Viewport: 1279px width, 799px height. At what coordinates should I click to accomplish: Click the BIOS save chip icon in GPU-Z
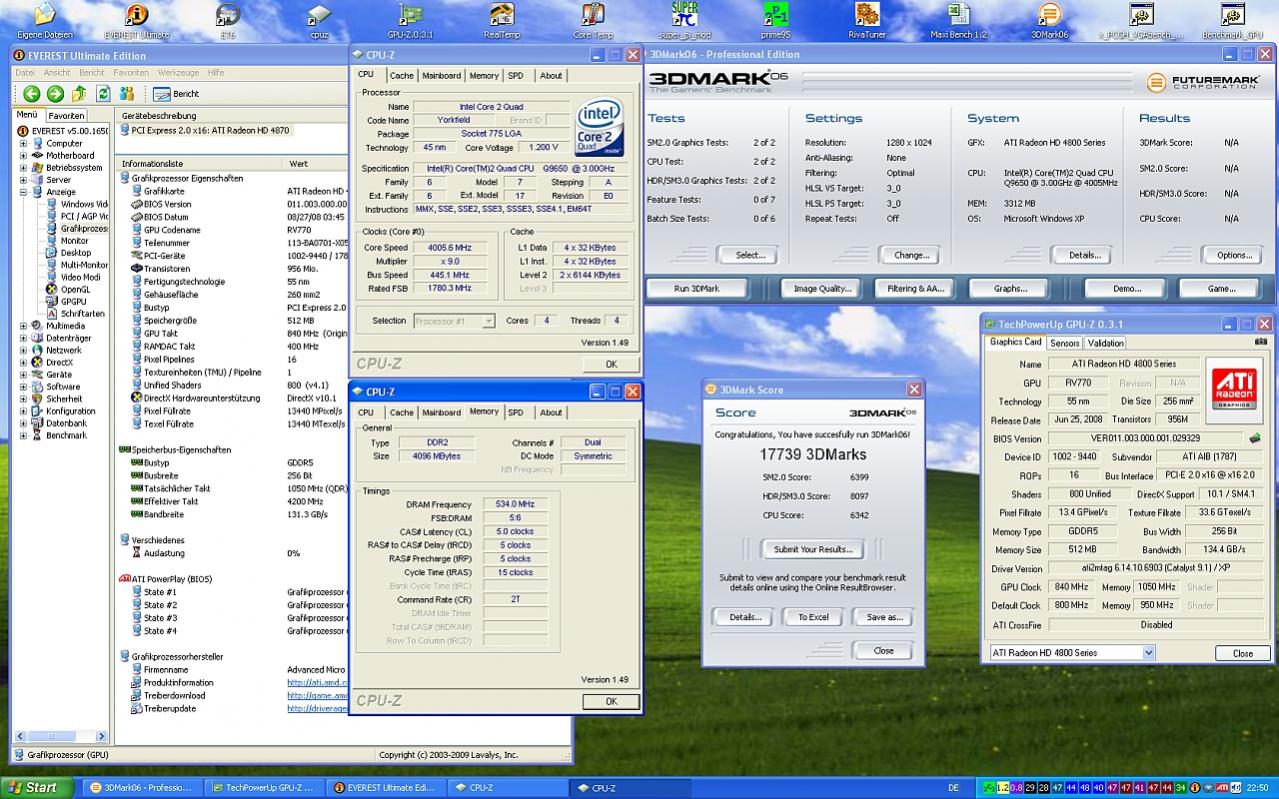[x=1255, y=438]
